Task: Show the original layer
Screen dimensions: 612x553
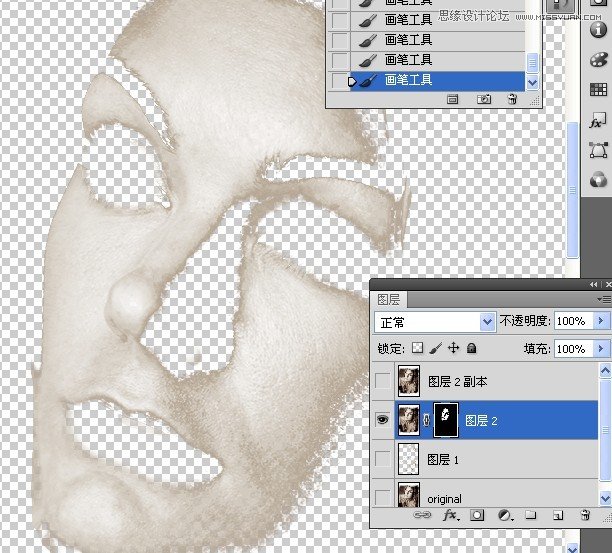Action: (x=381, y=497)
